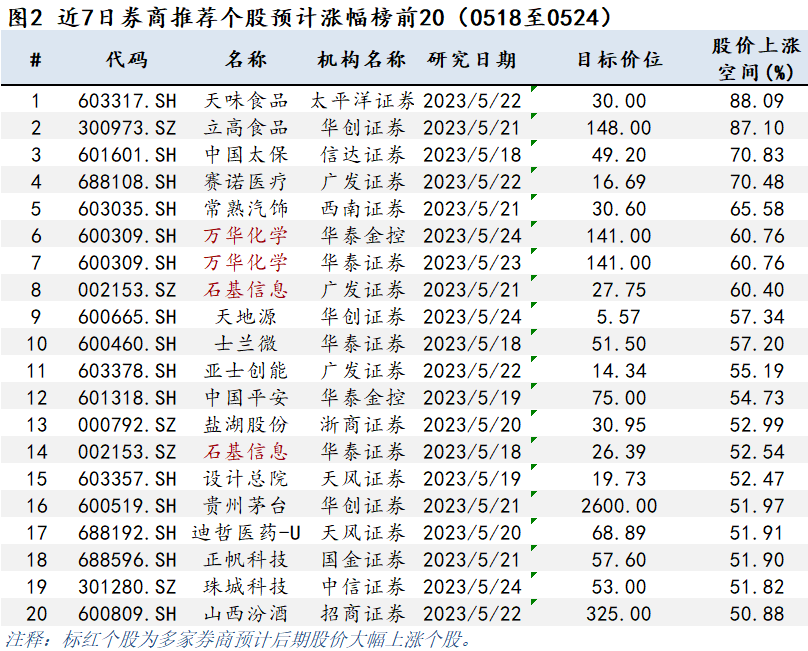The width and height of the screenshot is (808, 651).
Task: Click stock name 天地源
Action: coord(246,316)
